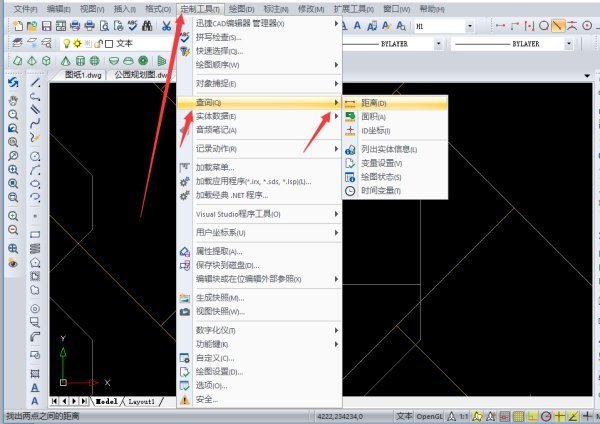
Task: Click 属性提取 menu entry
Action: click(259, 251)
